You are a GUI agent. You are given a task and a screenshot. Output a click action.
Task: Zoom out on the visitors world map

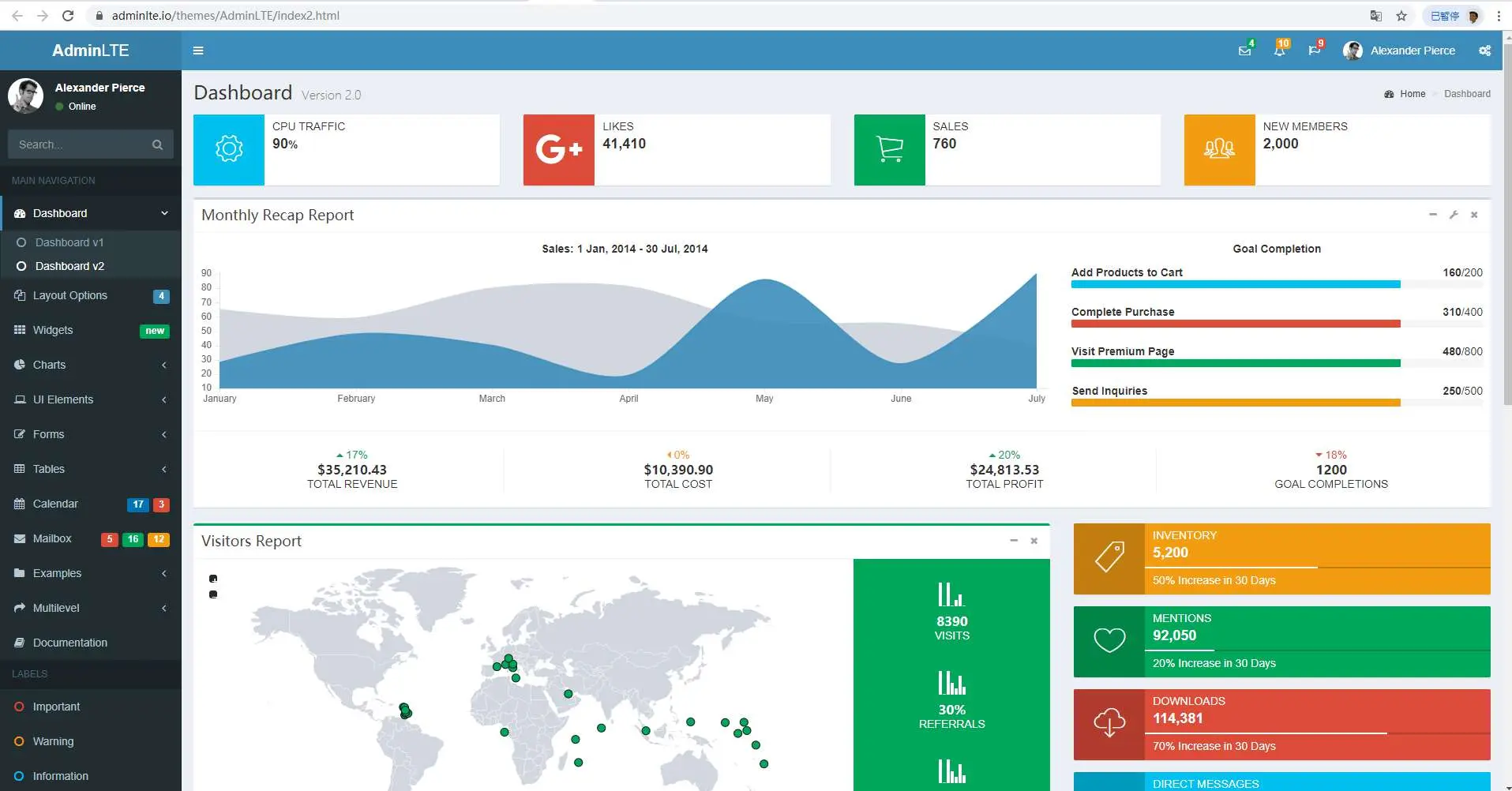coord(213,594)
